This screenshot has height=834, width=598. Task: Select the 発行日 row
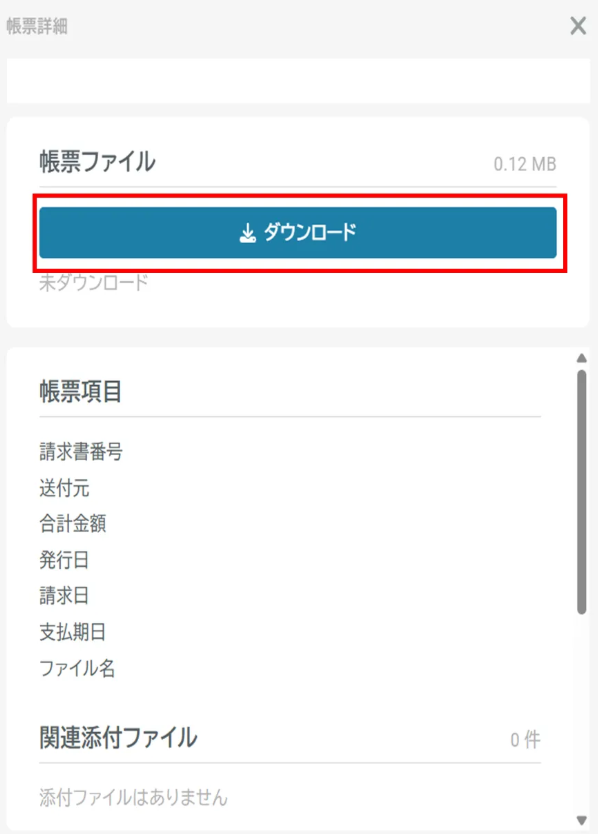tap(290, 560)
